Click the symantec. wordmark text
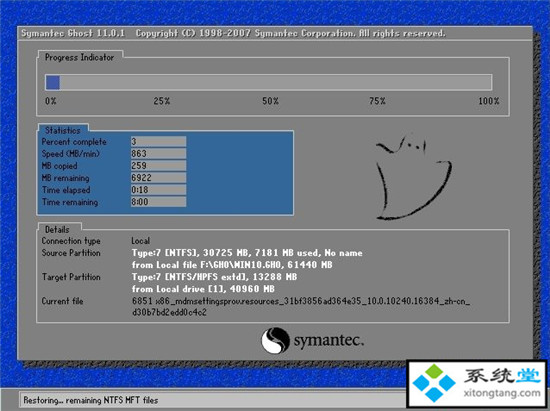550x411 pixels. coord(328,341)
